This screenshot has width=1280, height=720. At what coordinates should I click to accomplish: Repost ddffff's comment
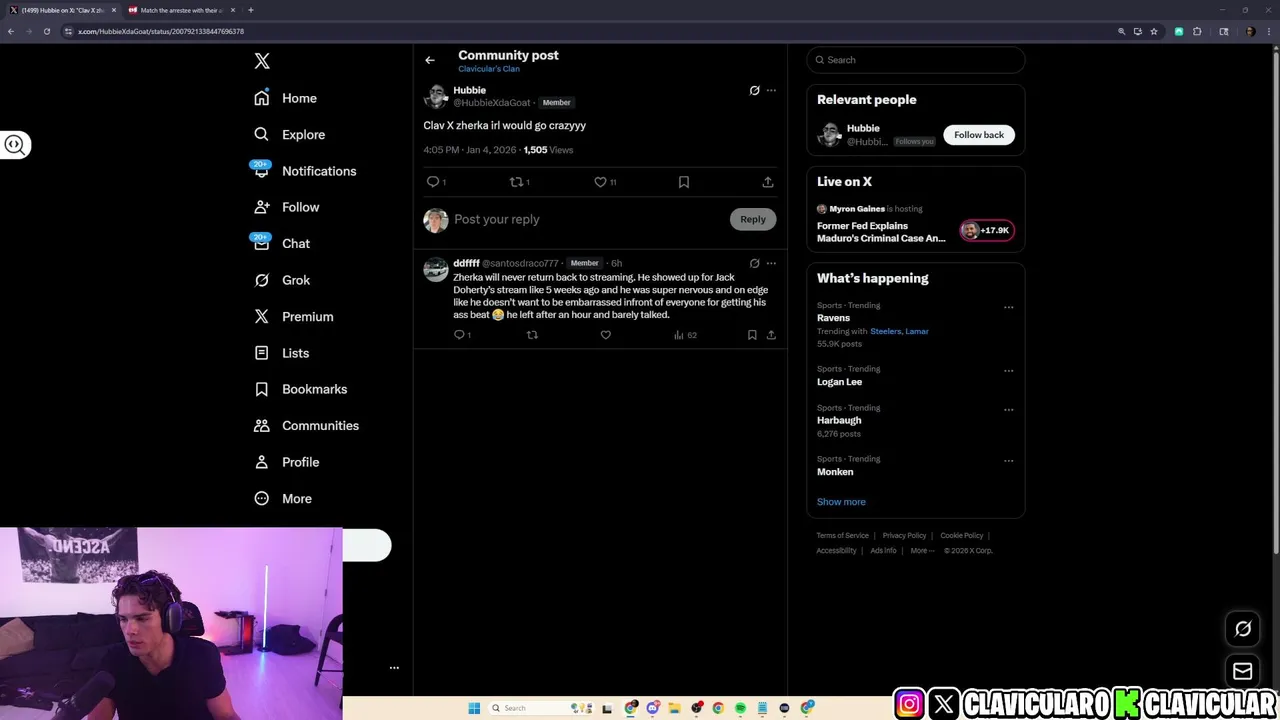[x=532, y=335]
